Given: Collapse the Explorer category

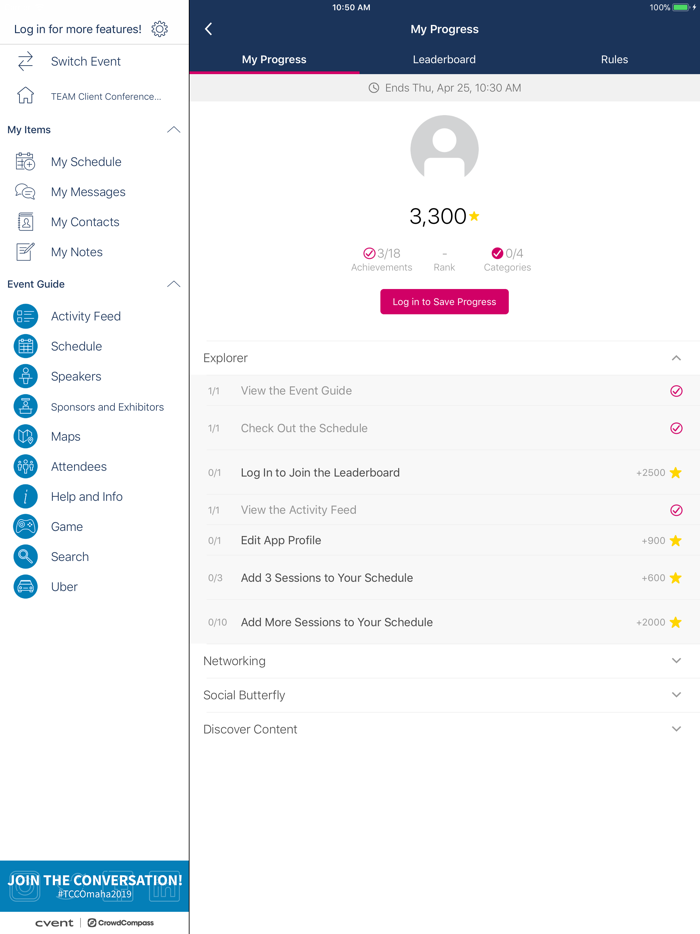Looking at the screenshot, I should [x=676, y=358].
